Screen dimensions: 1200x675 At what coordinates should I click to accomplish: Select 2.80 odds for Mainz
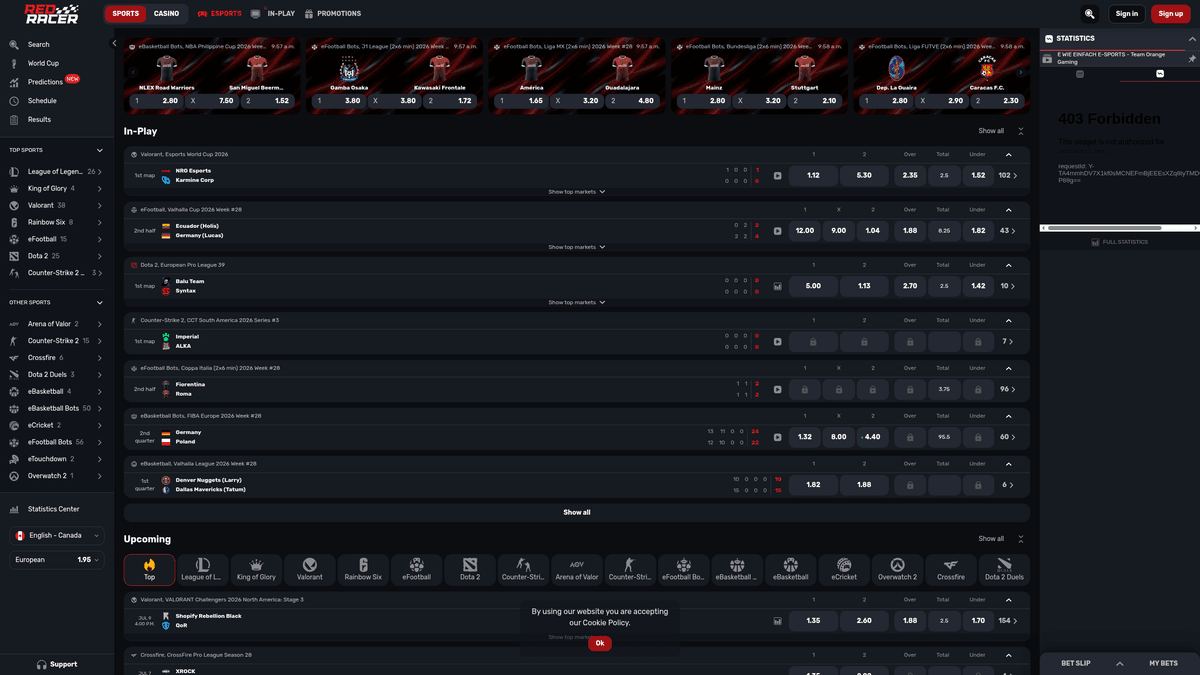704,101
